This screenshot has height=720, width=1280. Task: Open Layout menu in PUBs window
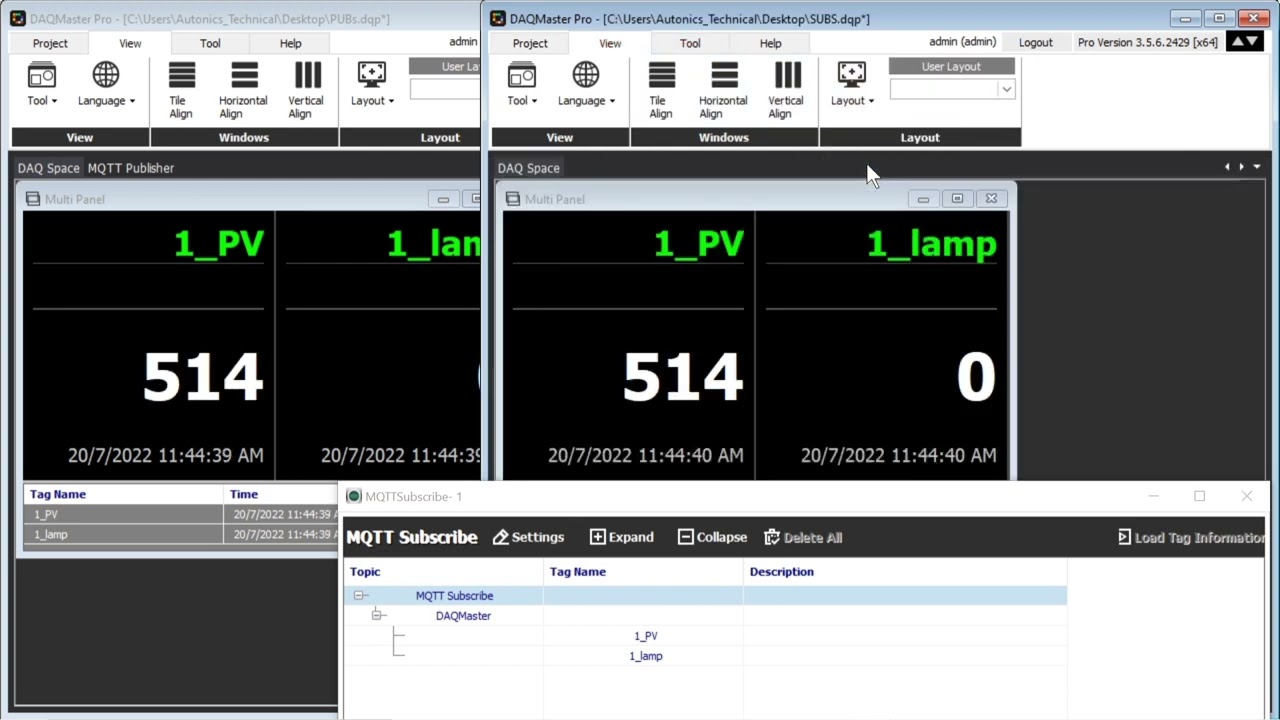(x=372, y=84)
